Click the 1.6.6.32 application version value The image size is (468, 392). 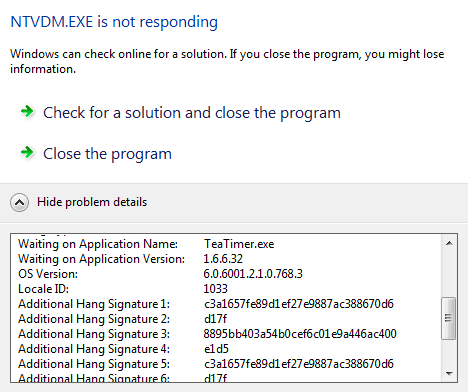[223, 259]
